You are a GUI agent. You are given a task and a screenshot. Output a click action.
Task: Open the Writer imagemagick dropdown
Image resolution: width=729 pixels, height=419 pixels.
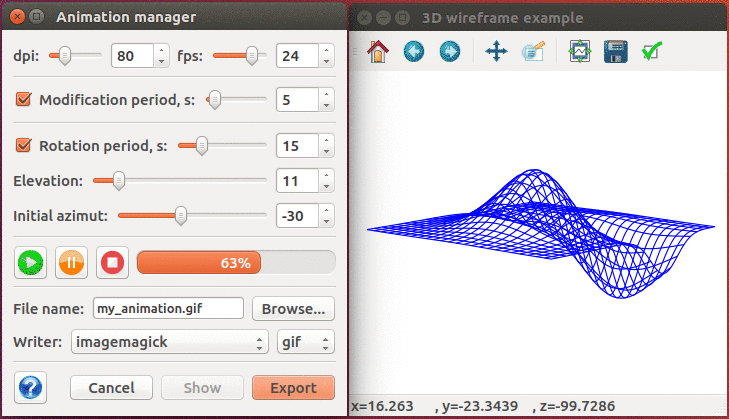coord(170,342)
